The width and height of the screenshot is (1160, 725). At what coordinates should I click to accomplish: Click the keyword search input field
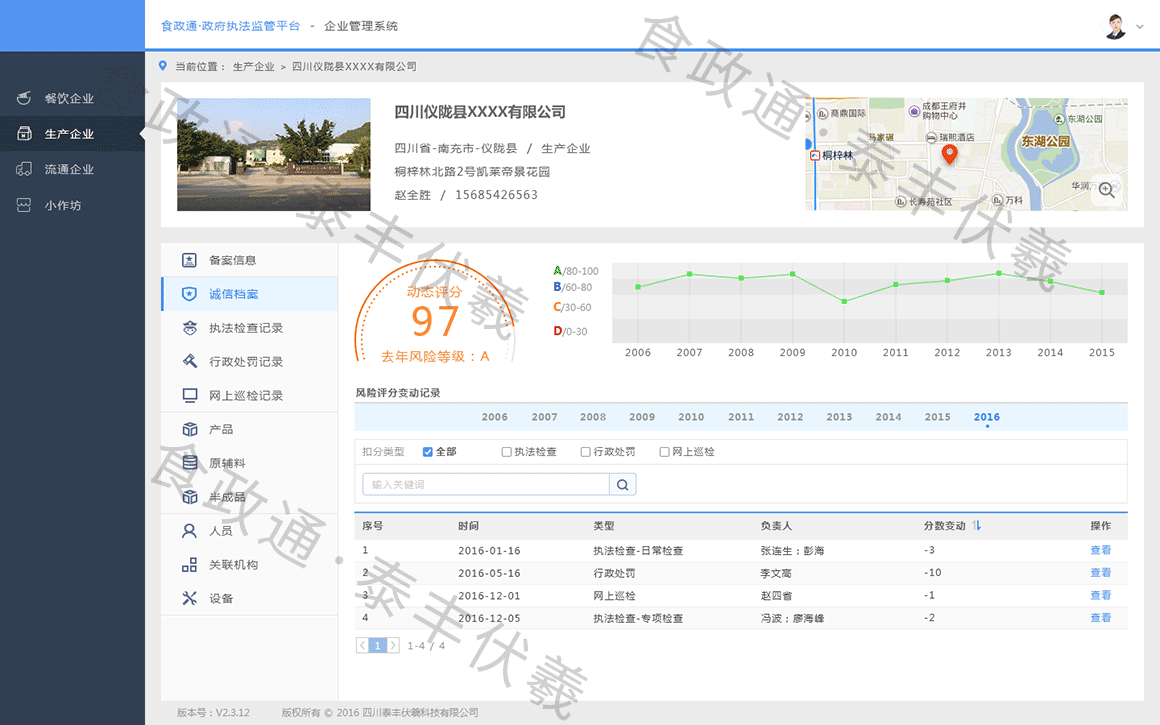[x=486, y=485]
